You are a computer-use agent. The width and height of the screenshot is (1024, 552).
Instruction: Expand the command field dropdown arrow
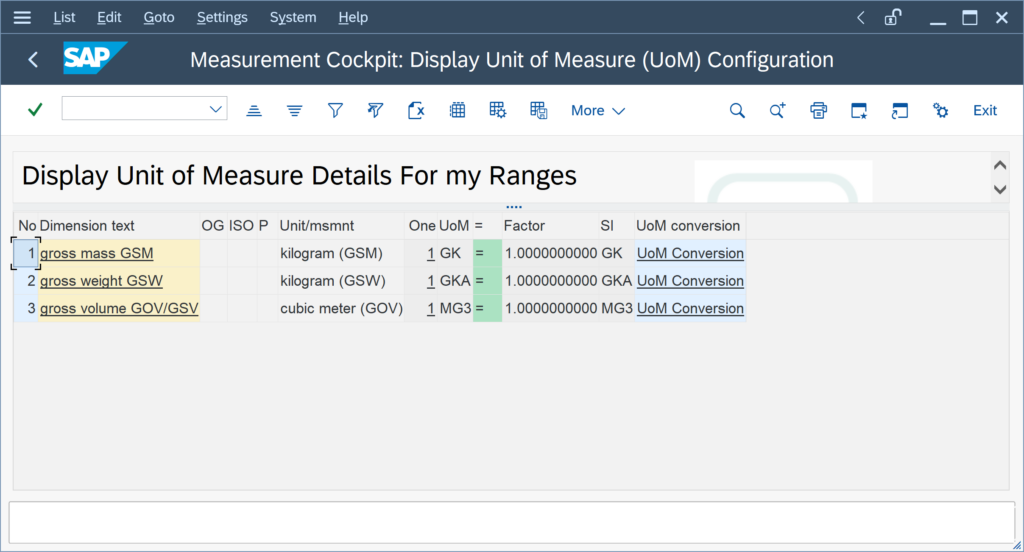[216, 109]
